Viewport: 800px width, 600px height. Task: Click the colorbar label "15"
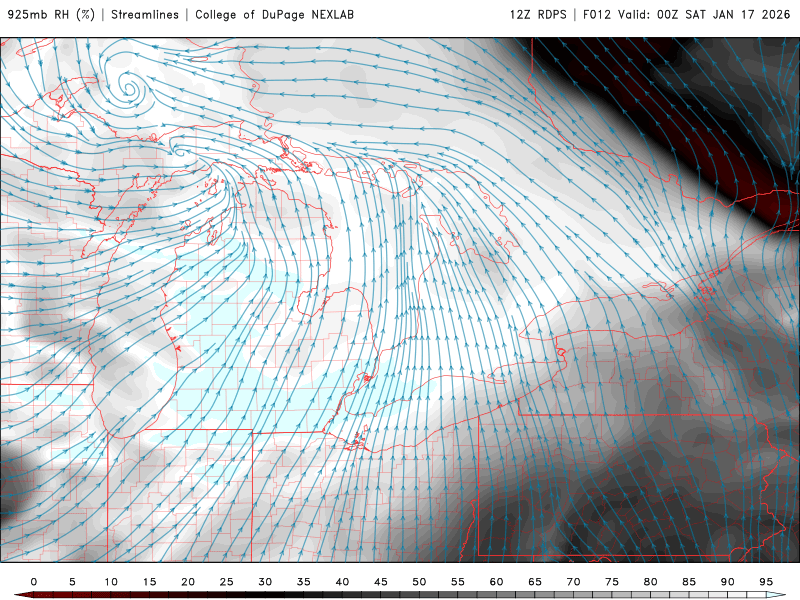pyautogui.click(x=149, y=582)
